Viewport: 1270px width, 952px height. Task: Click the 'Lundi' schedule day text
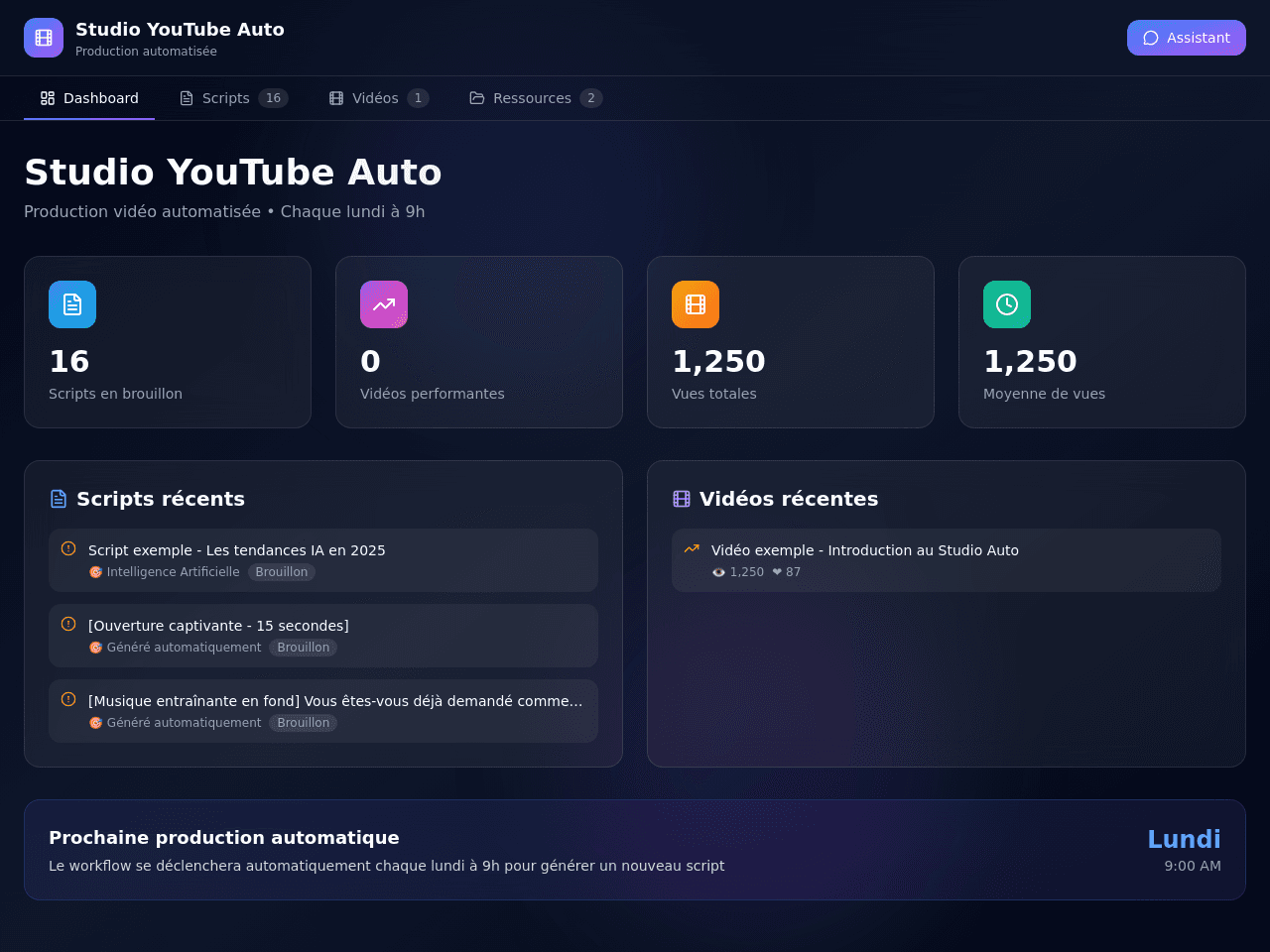1184,839
